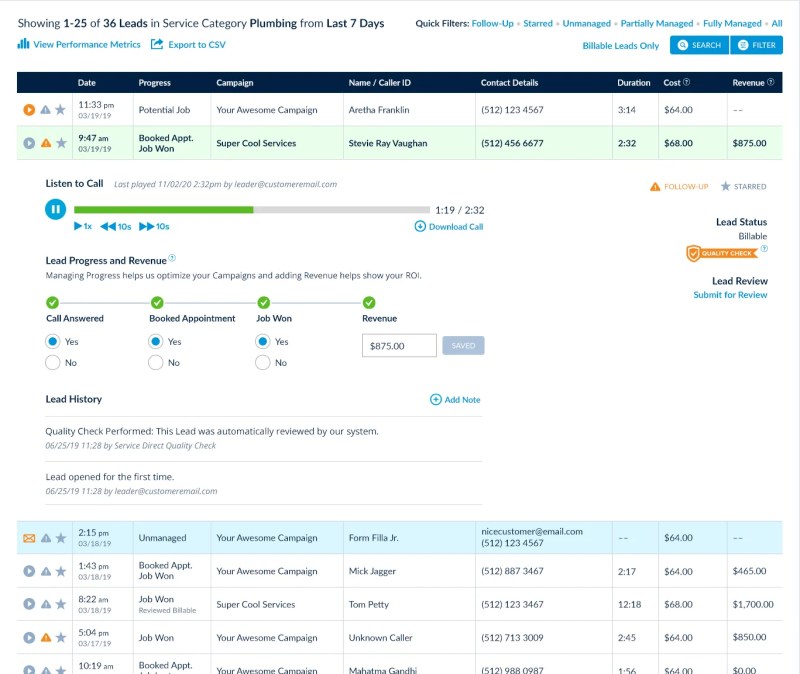Select Yes for Job Won
Viewport: 800px width, 674px height.
[263, 341]
